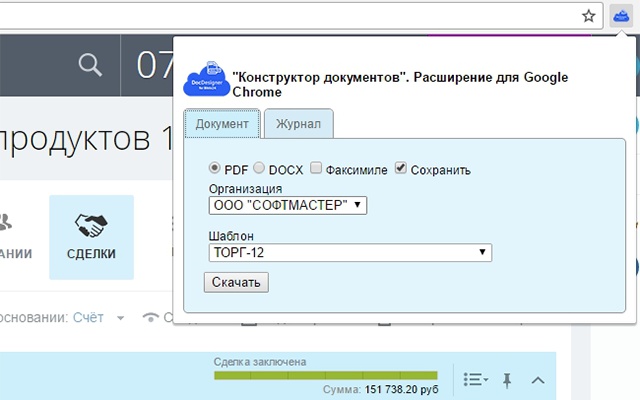
Task: Expand the Счёт dropdown arrow
Action: [120, 318]
